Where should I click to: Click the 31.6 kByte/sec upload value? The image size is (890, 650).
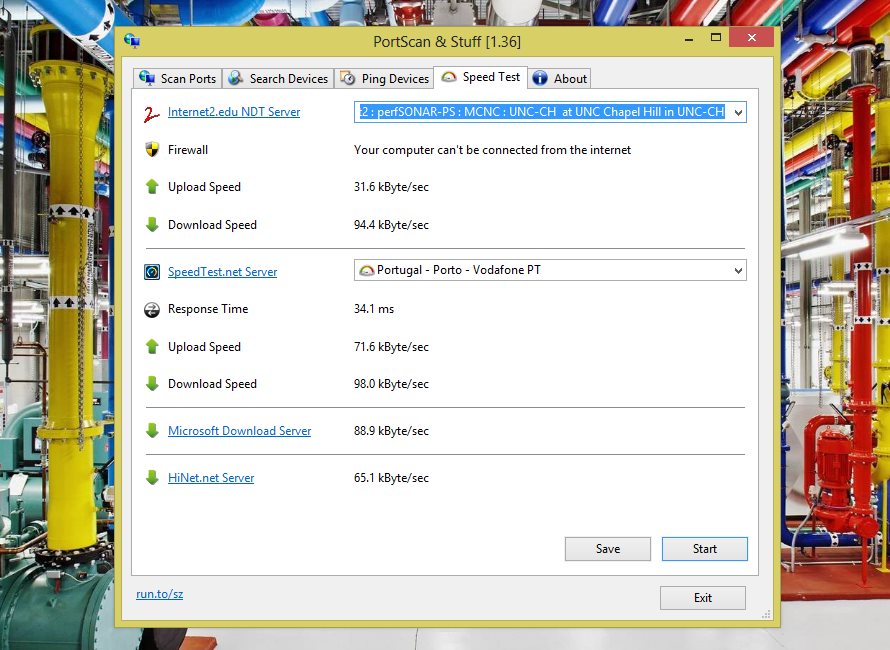point(391,187)
